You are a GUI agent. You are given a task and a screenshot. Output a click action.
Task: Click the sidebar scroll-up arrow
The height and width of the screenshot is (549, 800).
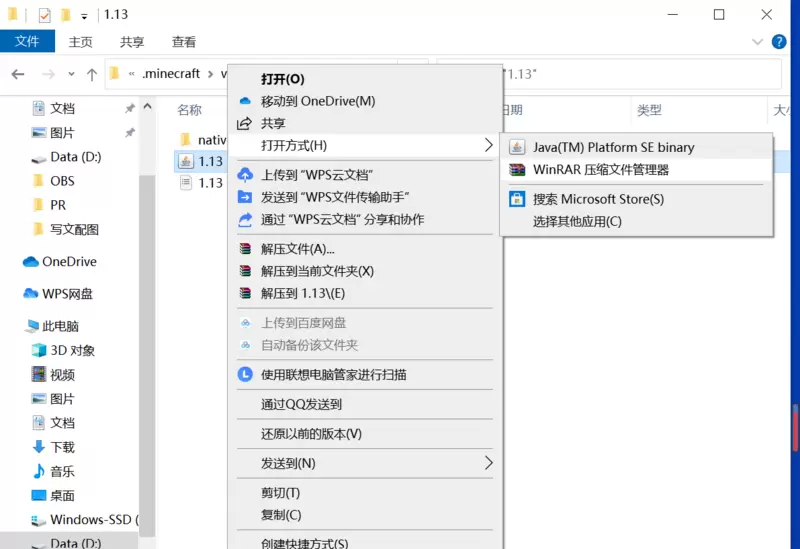pos(147,107)
